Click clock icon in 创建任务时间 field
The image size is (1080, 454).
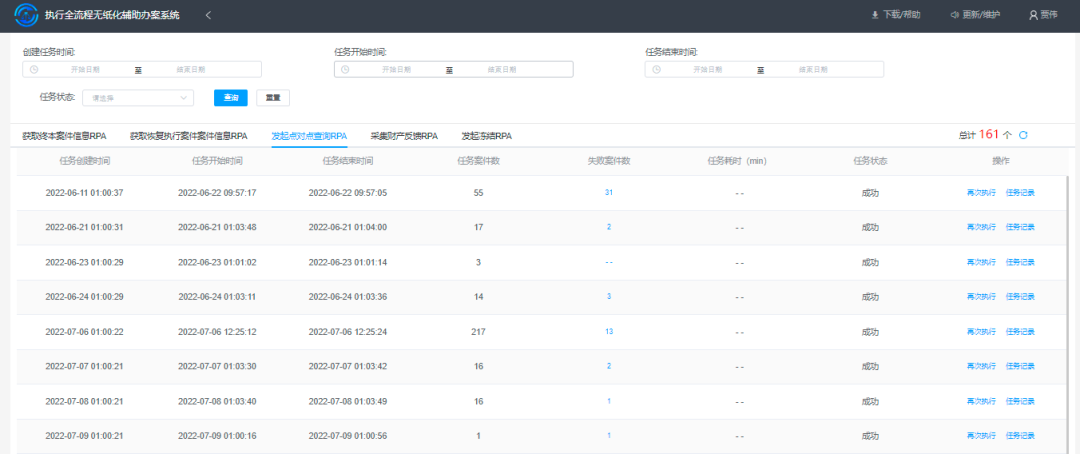click(x=34, y=69)
